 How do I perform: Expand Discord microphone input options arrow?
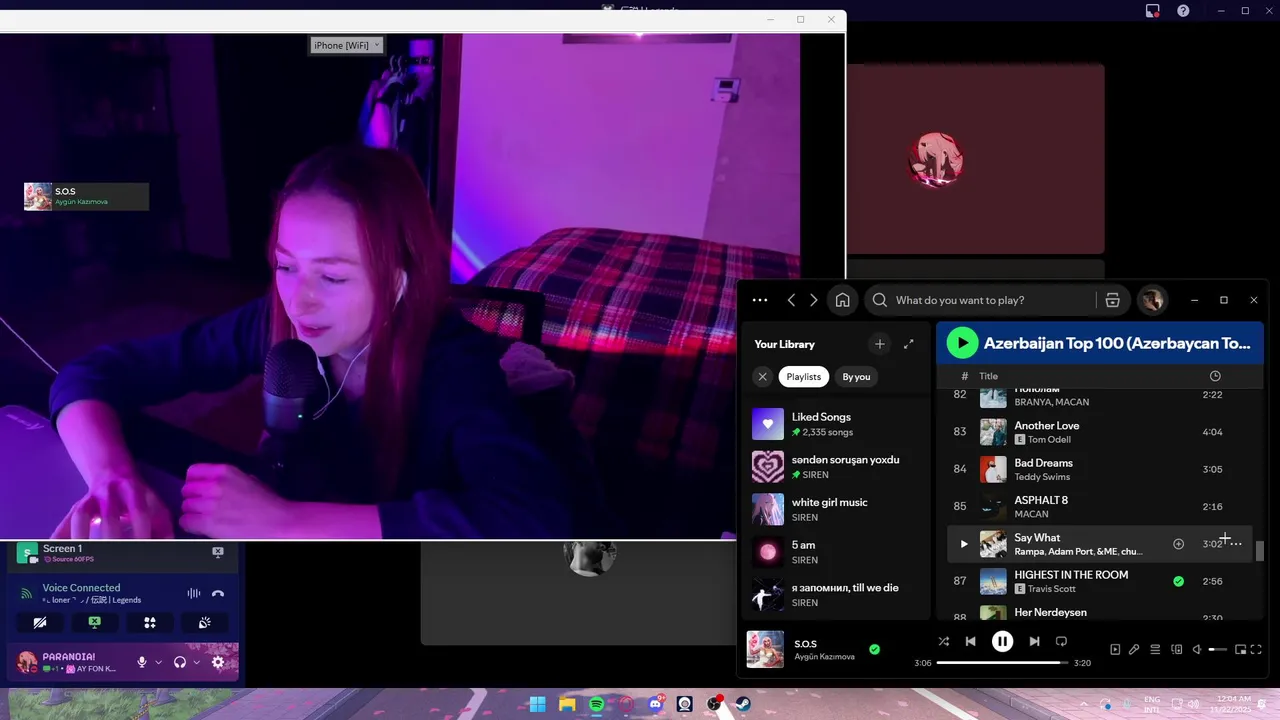pyautogui.click(x=158, y=662)
